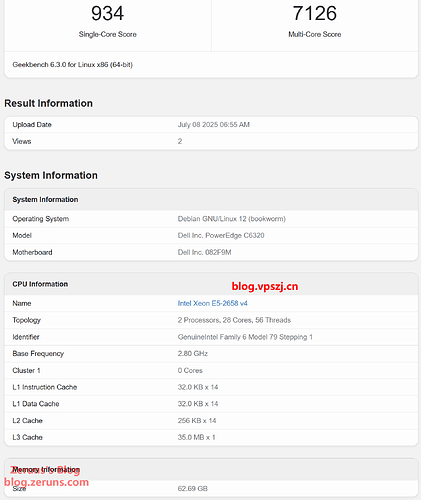Image resolution: width=421 pixels, height=500 pixels.
Task: Click the Result Information heading
Action: tap(48, 103)
